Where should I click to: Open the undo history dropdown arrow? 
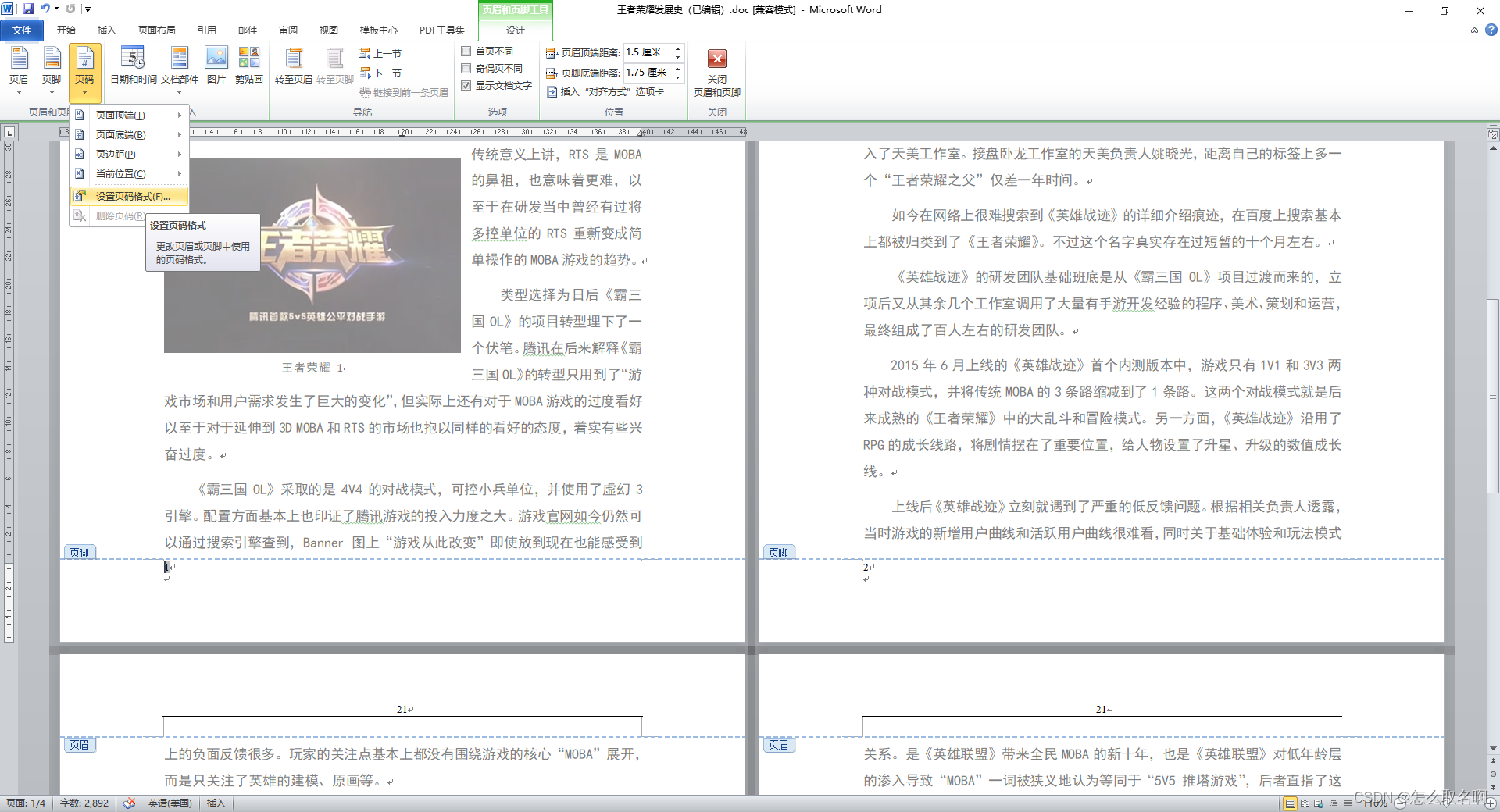tap(56, 9)
